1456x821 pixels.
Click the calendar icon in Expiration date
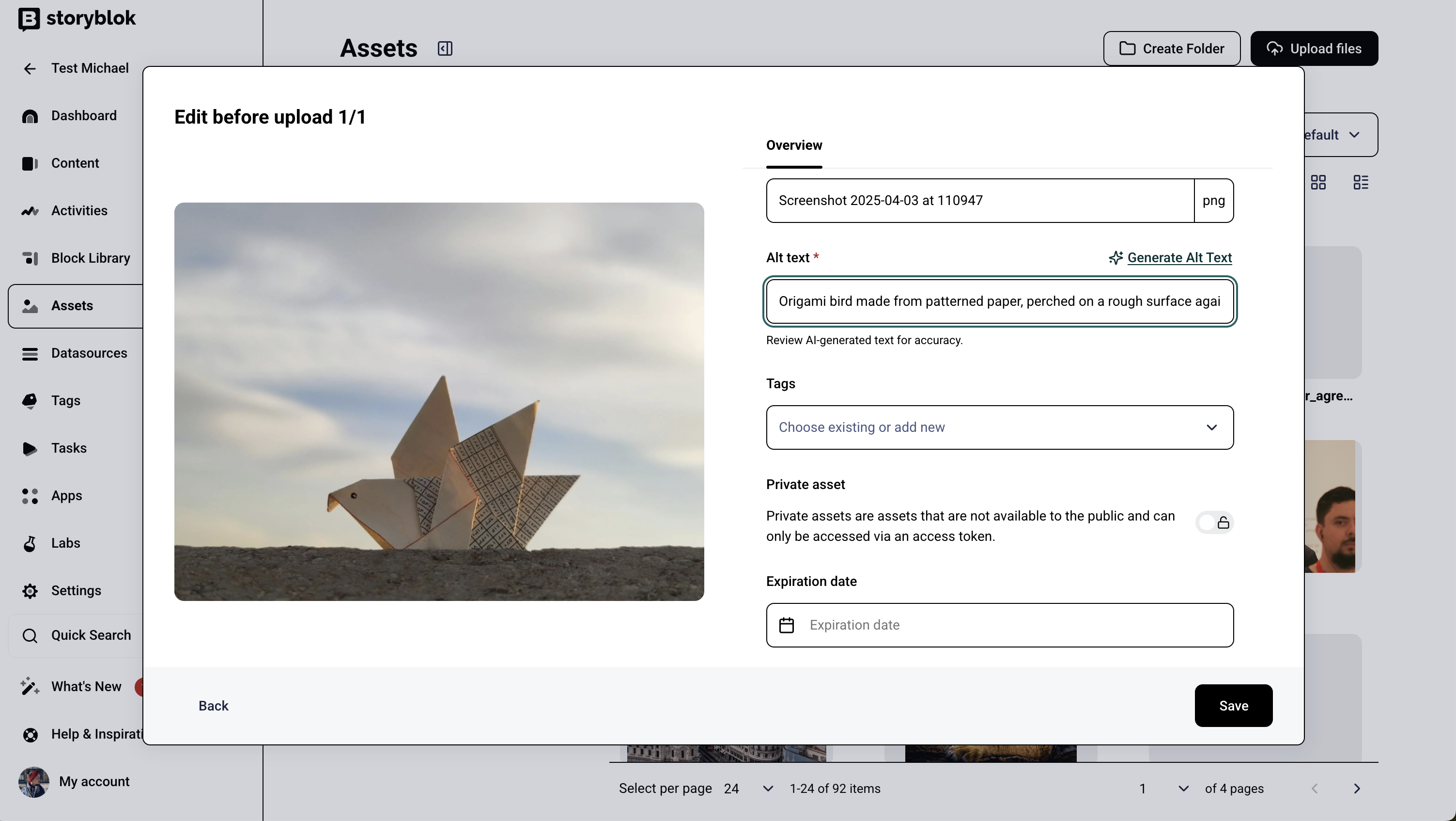tap(786, 625)
